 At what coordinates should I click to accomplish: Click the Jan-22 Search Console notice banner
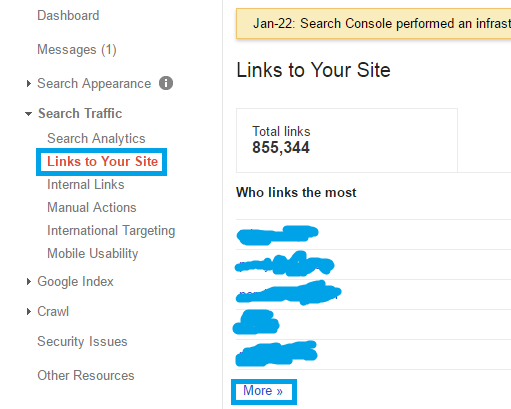(x=373, y=24)
